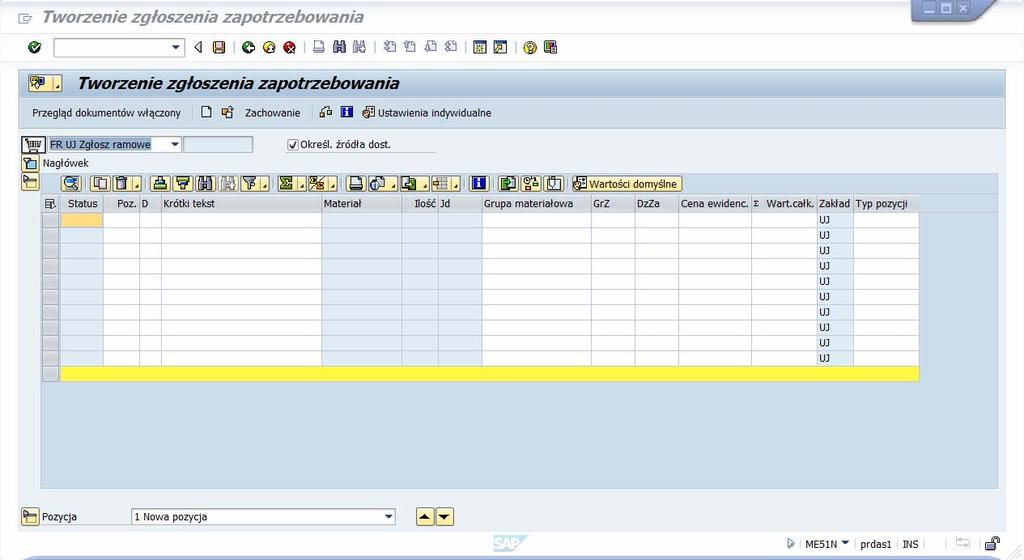Image resolution: width=1024 pixels, height=560 pixels.
Task: Click the green Enter checkmark icon
Action: click(x=35, y=47)
